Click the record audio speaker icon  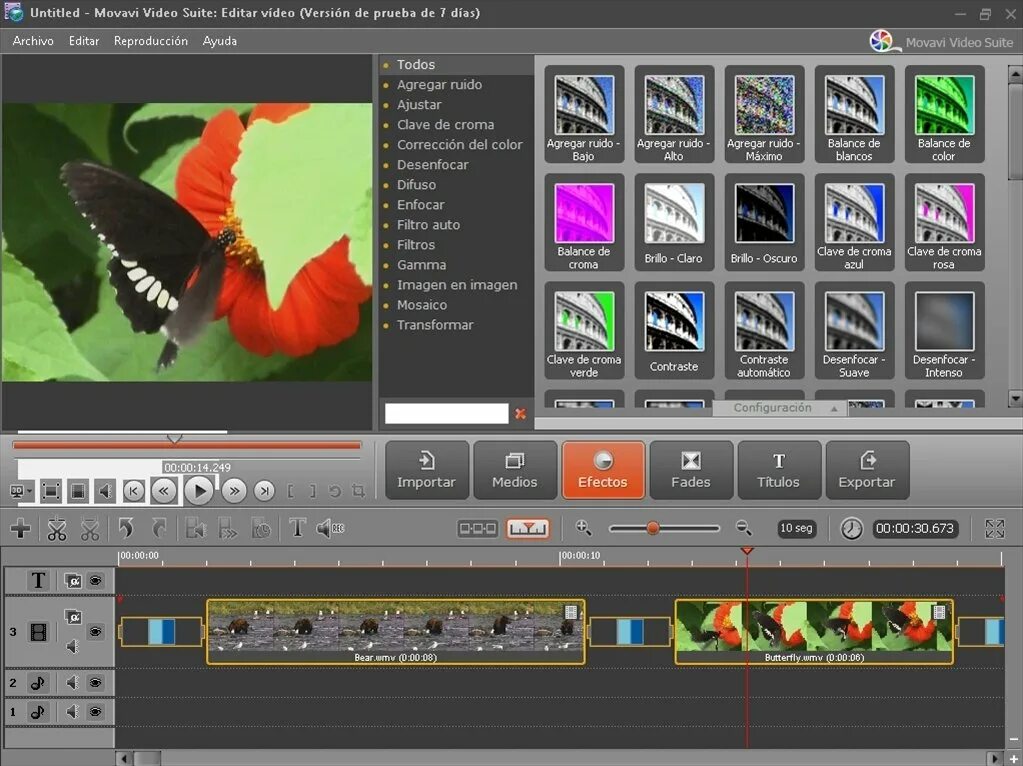(330, 528)
